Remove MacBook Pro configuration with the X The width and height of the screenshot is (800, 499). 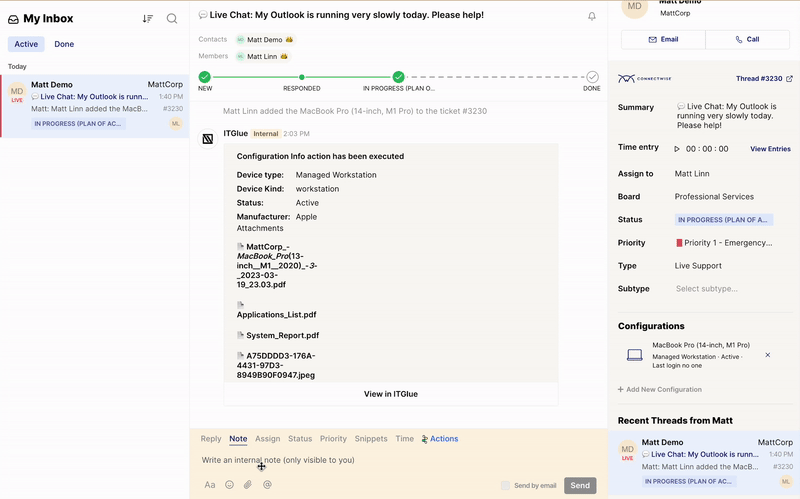coord(768,355)
